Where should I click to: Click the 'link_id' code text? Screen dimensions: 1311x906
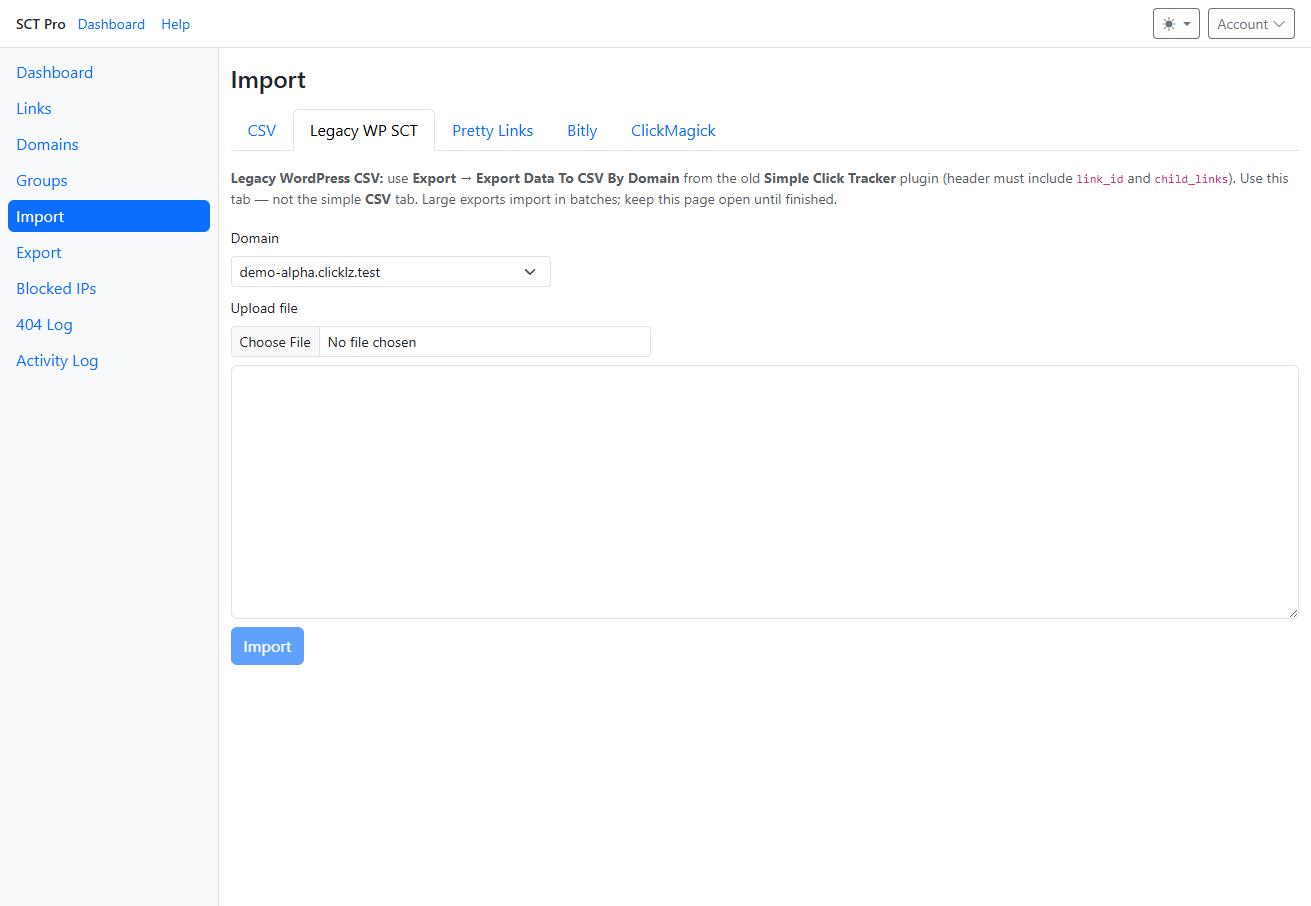1100,179
